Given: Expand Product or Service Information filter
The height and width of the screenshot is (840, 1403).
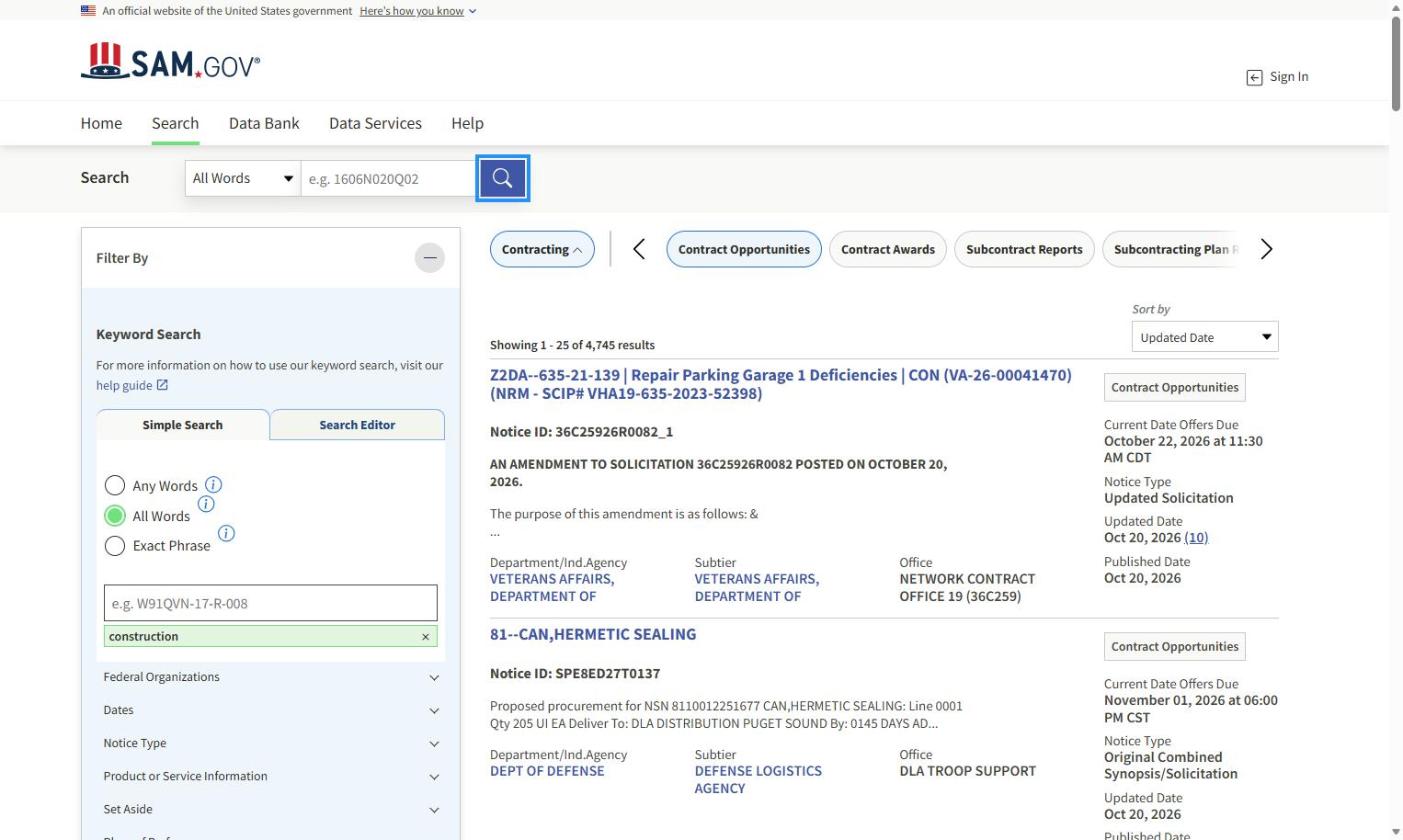Looking at the screenshot, I should pyautogui.click(x=270, y=776).
